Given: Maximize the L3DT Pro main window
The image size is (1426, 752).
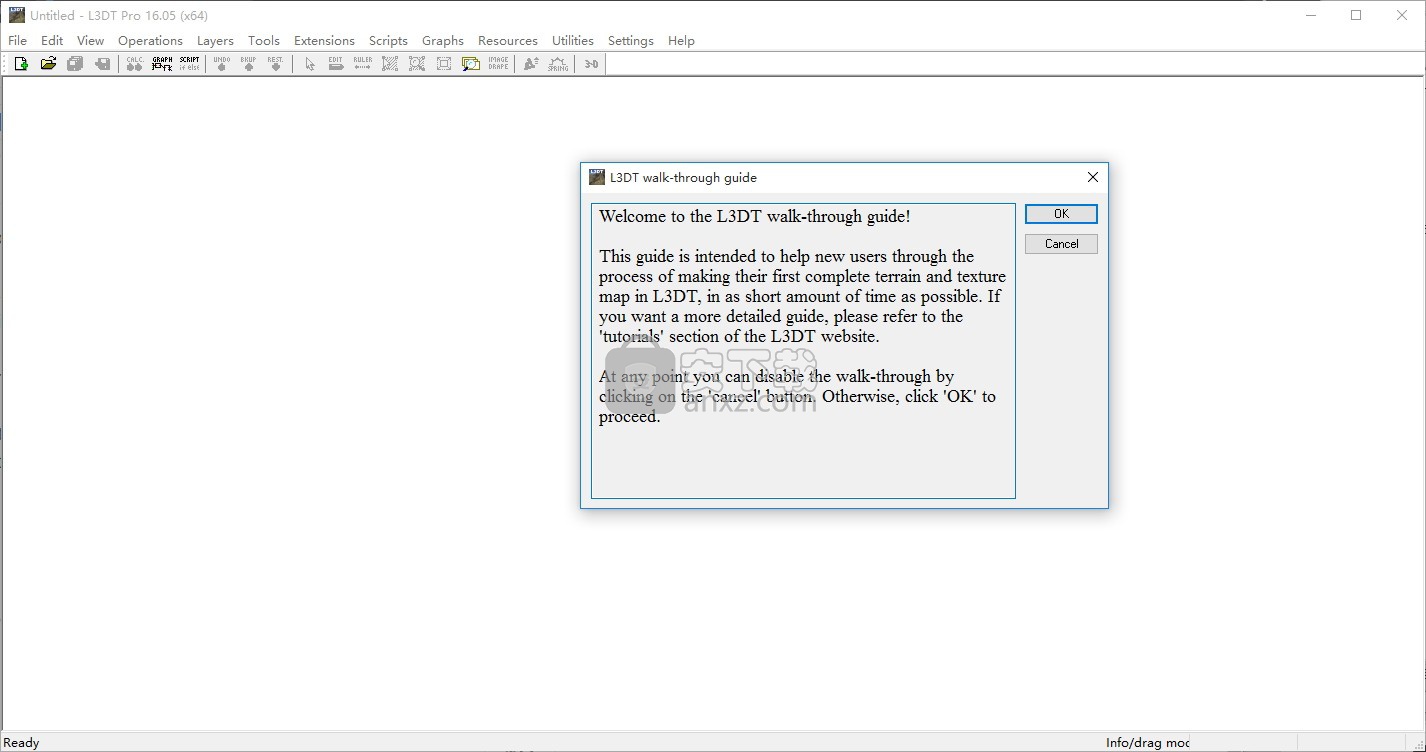Looking at the screenshot, I should tap(1356, 15).
